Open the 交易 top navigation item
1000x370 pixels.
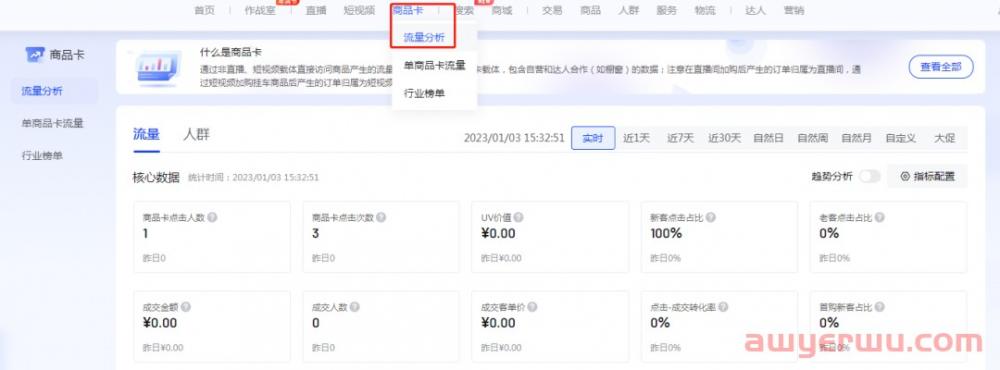pos(552,10)
